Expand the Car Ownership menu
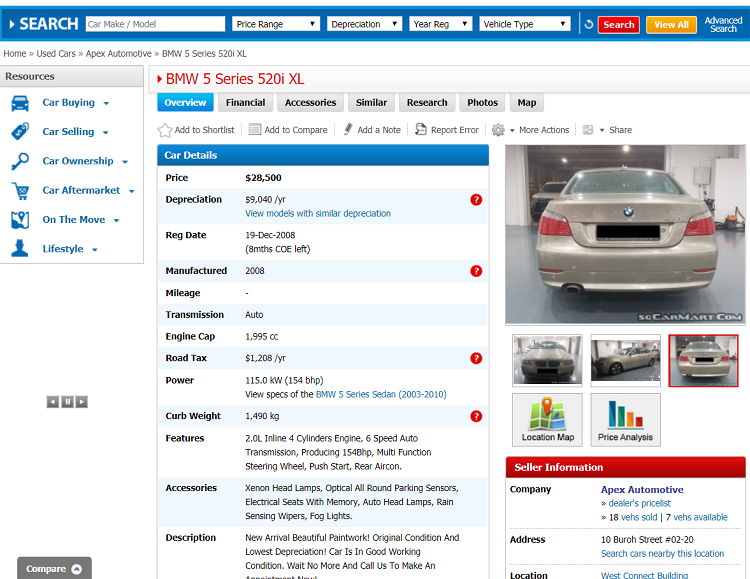Image resolution: width=750 pixels, height=579 pixels. [x=125, y=162]
